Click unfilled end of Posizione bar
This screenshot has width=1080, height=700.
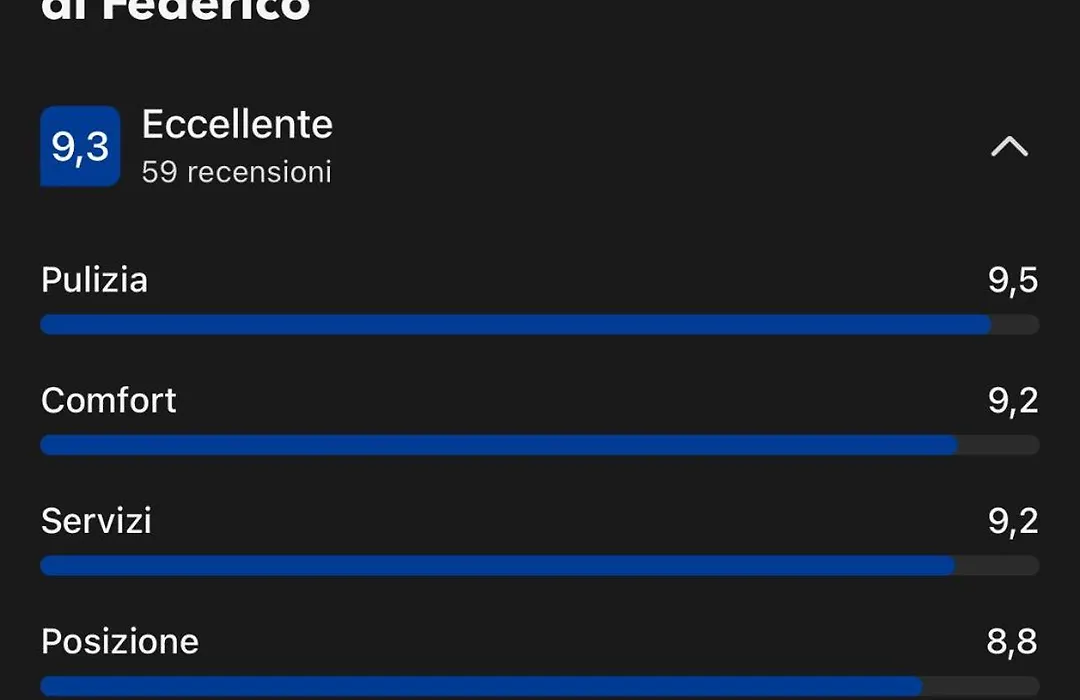(981, 686)
